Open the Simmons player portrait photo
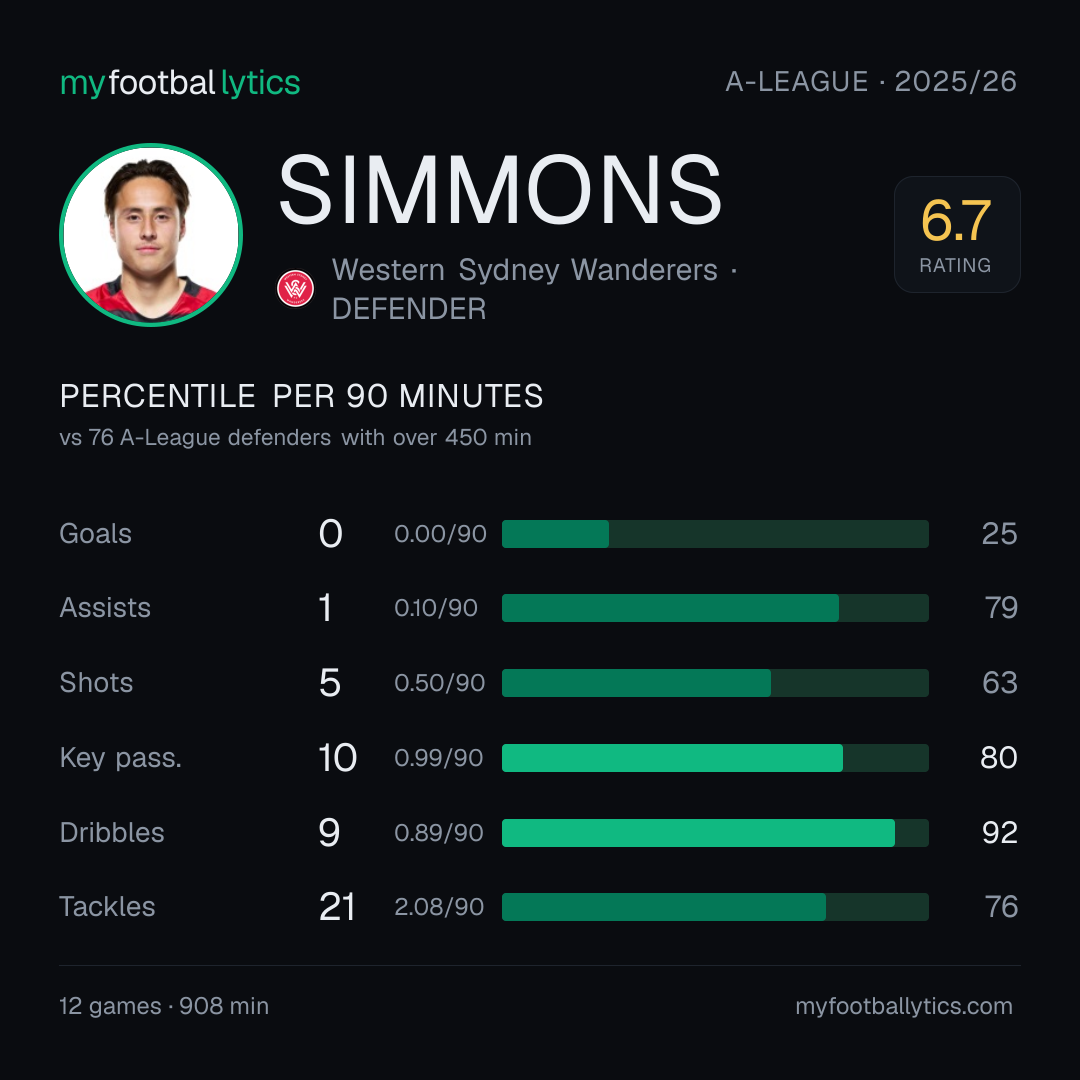Image resolution: width=1080 pixels, height=1080 pixels. [x=151, y=235]
